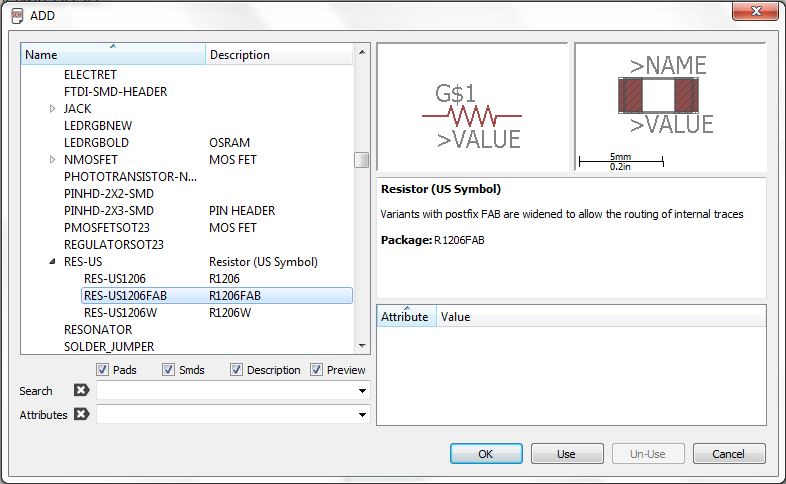Click the Resistor (US Symbol) heading in the details pane
Screen dimensions: 786x484
point(441,189)
